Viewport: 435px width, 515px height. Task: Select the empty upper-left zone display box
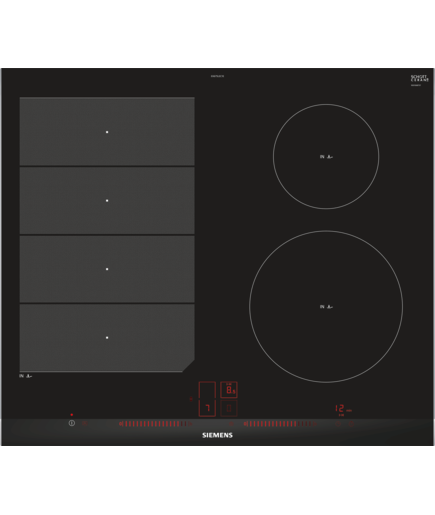[x=207, y=390]
